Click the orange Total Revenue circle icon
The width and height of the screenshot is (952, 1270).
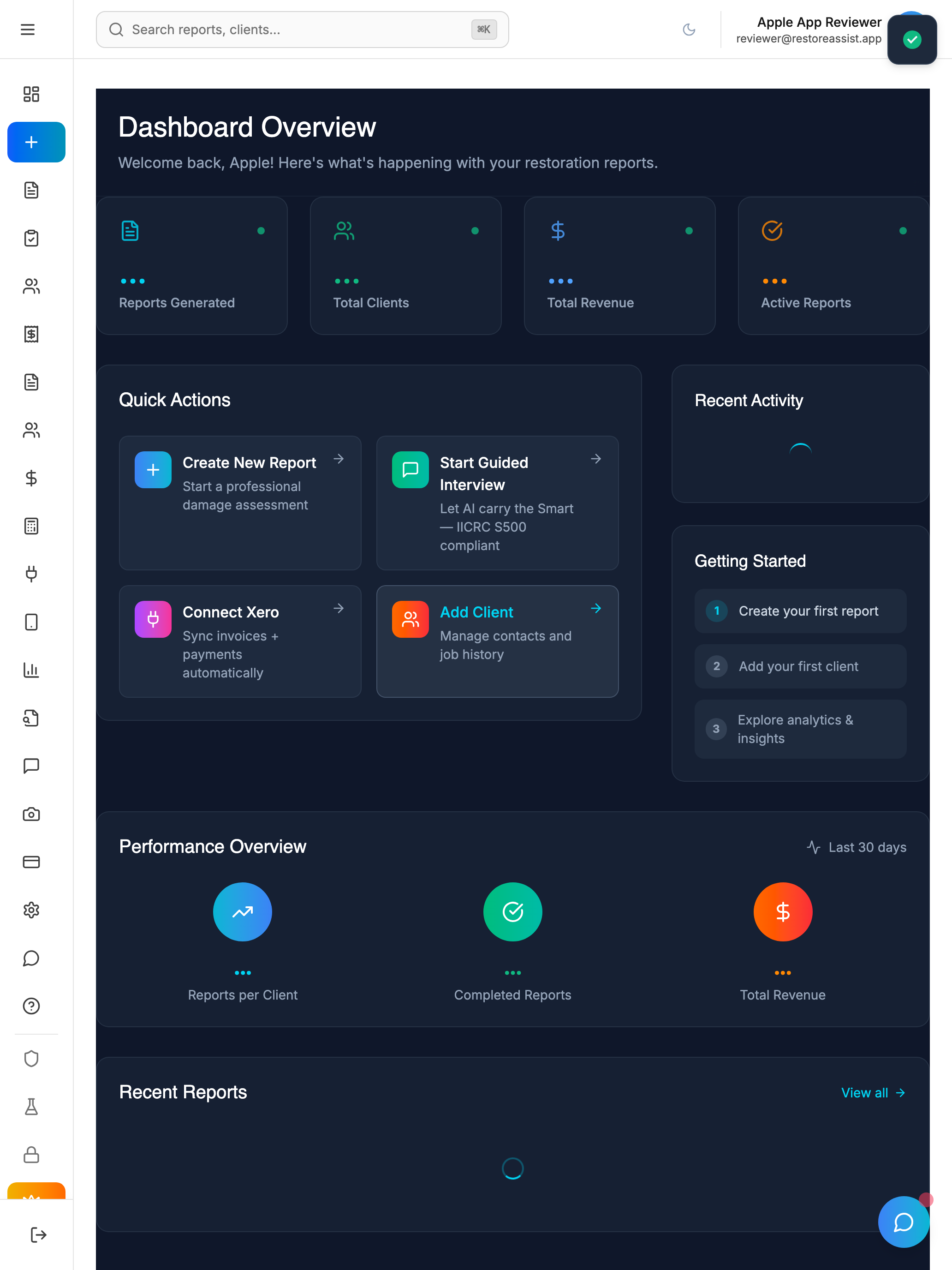point(783,912)
